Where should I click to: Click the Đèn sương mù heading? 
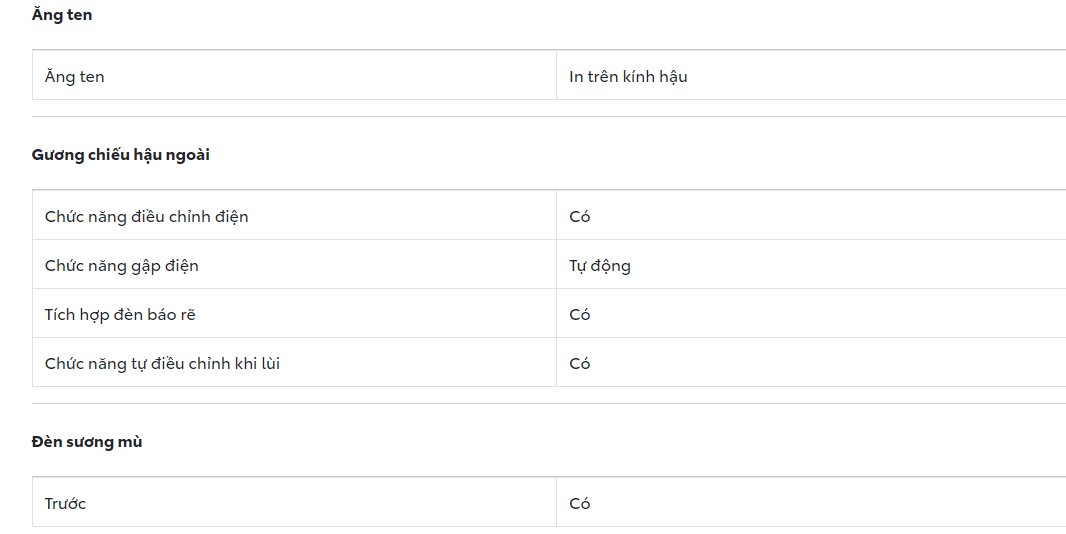[x=87, y=441]
